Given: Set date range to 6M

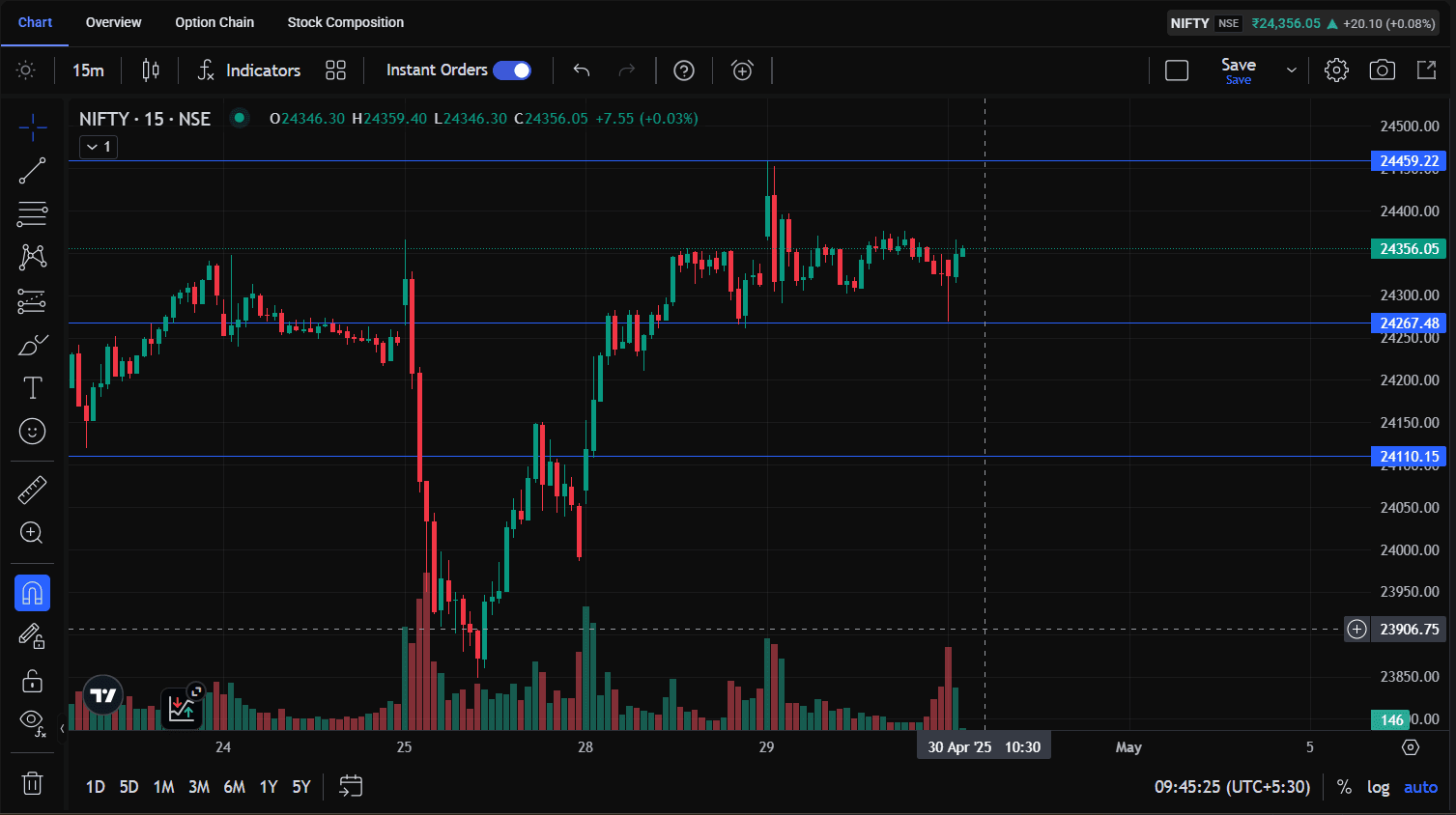Looking at the screenshot, I should coord(235,787).
